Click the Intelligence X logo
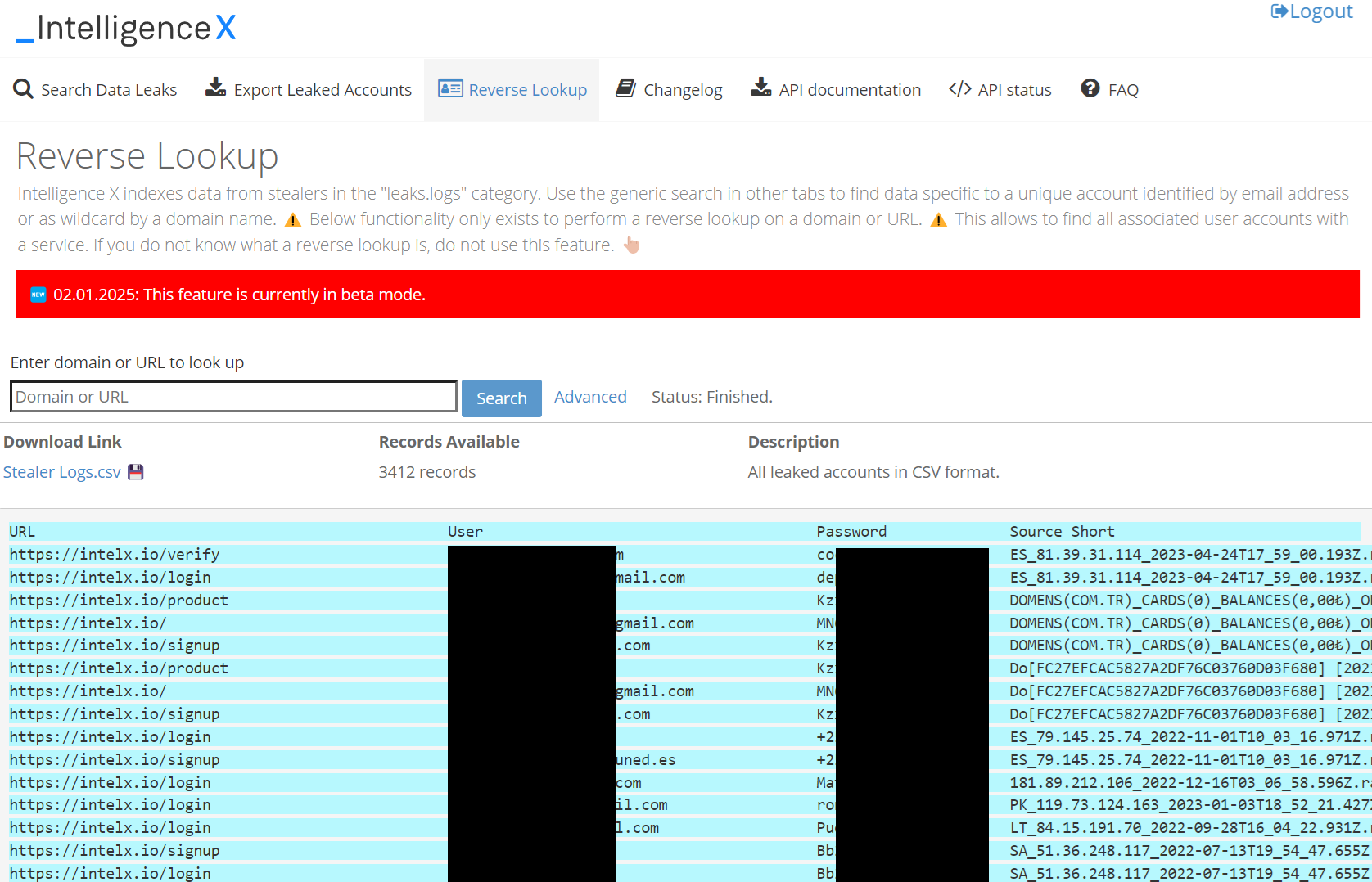The width and height of the screenshot is (1372, 882). click(127, 29)
